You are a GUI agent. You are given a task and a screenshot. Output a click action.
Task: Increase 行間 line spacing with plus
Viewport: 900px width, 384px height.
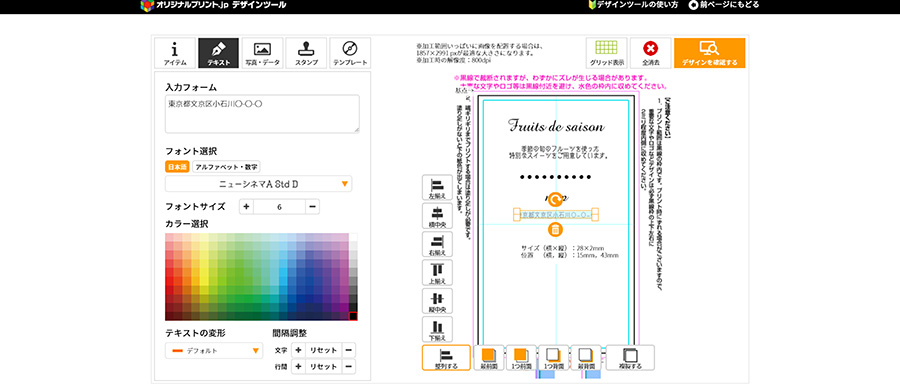point(298,367)
